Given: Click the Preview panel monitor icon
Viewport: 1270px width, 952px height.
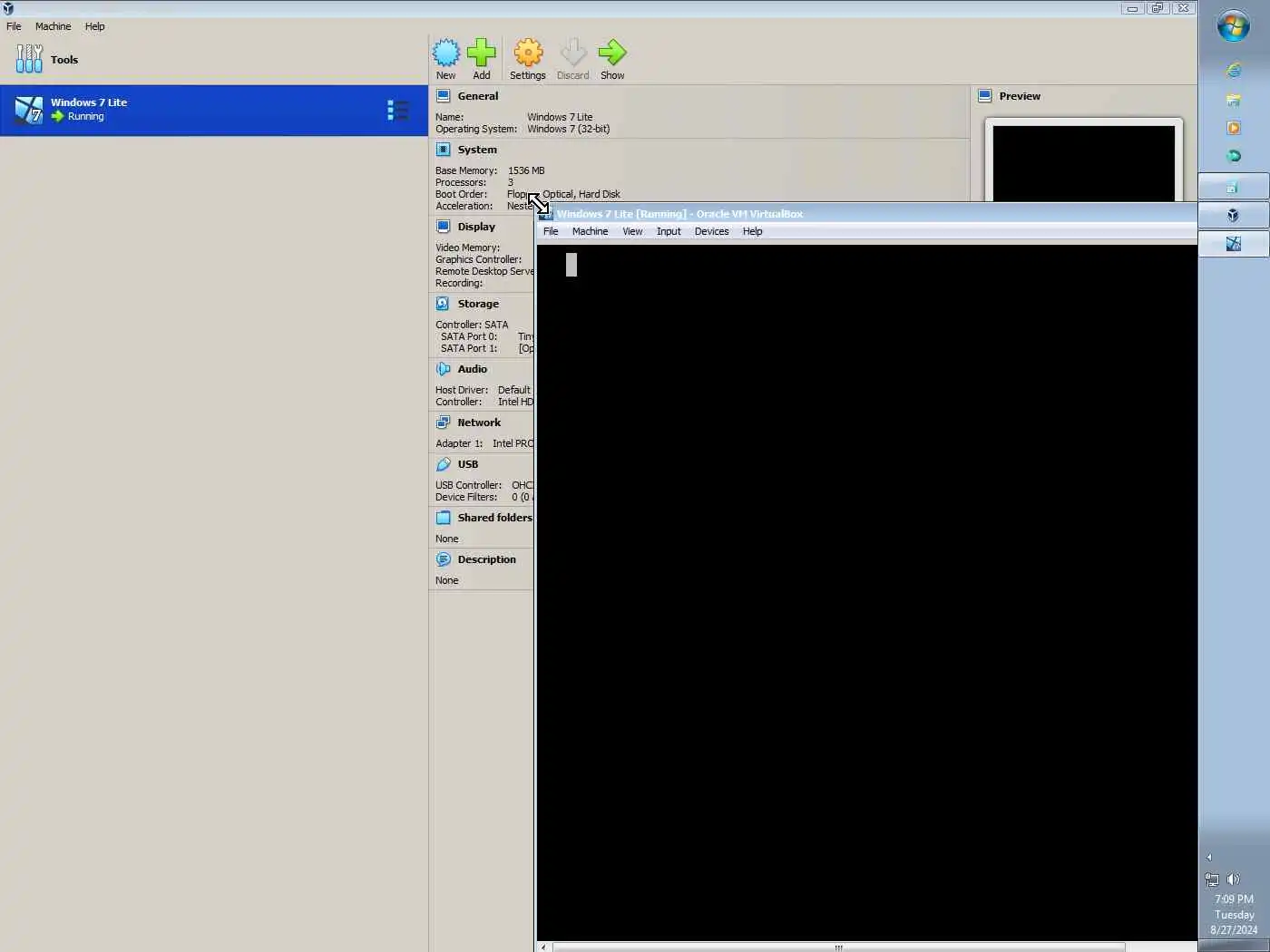Looking at the screenshot, I should click(x=984, y=95).
